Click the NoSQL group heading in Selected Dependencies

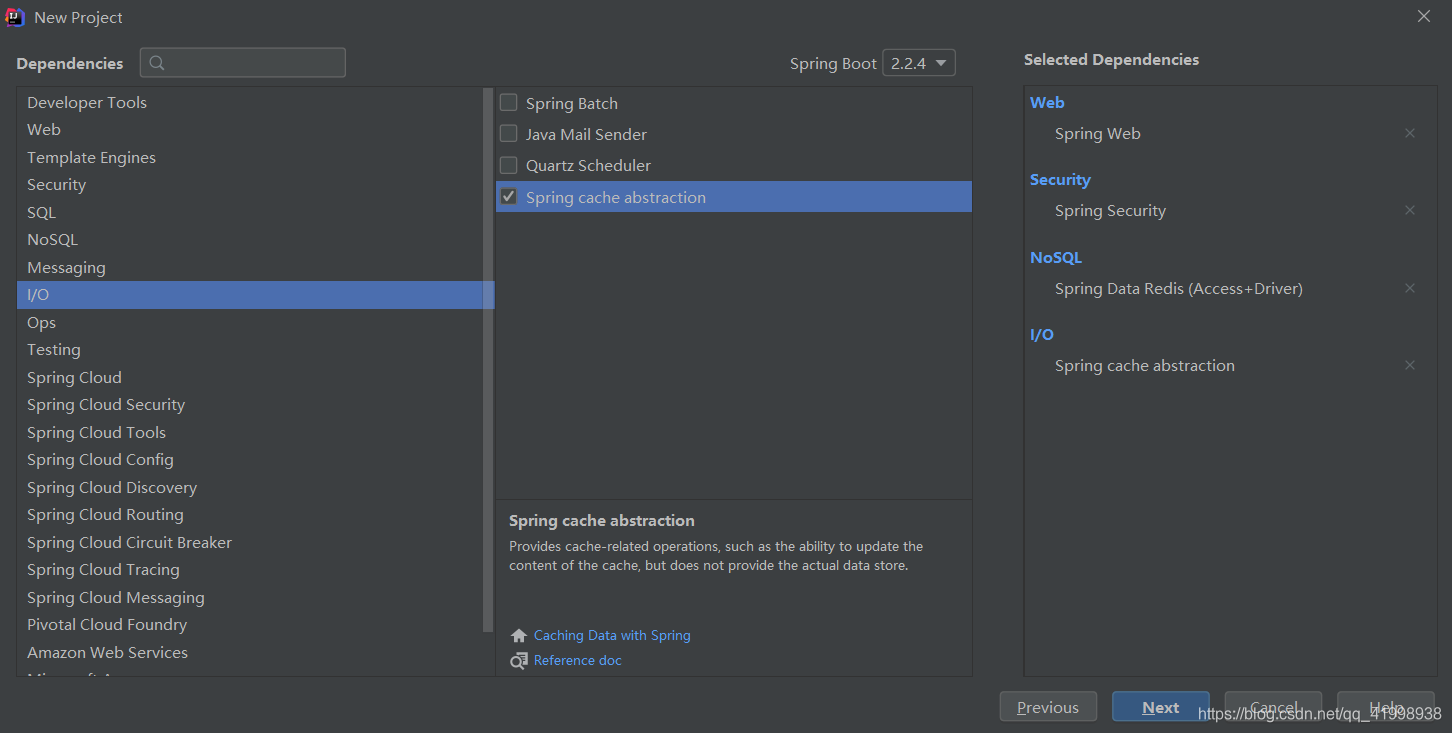[1056, 257]
